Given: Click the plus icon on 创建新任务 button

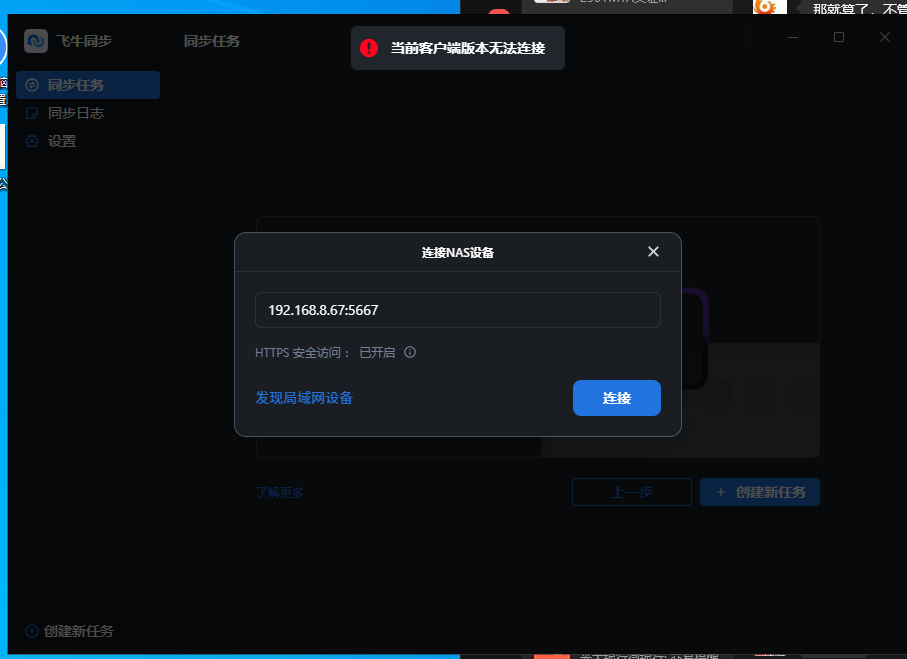Looking at the screenshot, I should pyautogui.click(x=723, y=492).
